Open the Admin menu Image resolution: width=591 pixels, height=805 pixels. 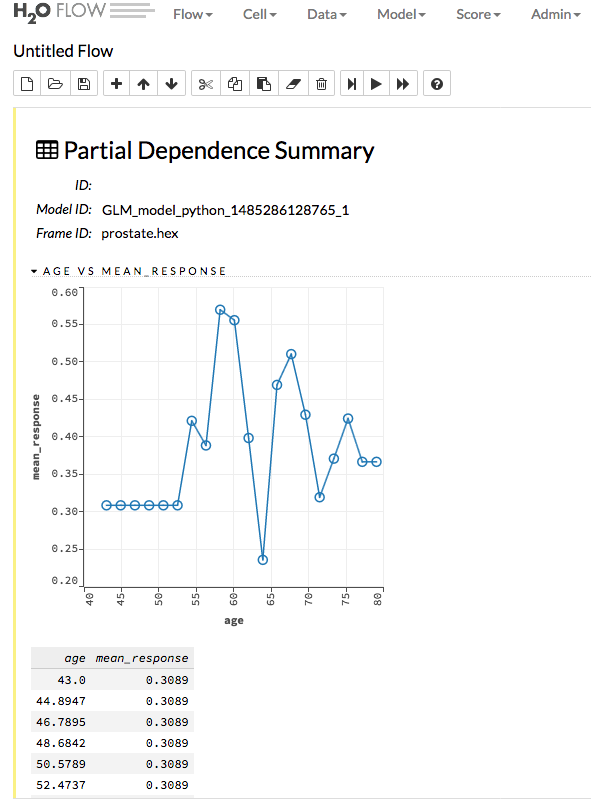(555, 15)
